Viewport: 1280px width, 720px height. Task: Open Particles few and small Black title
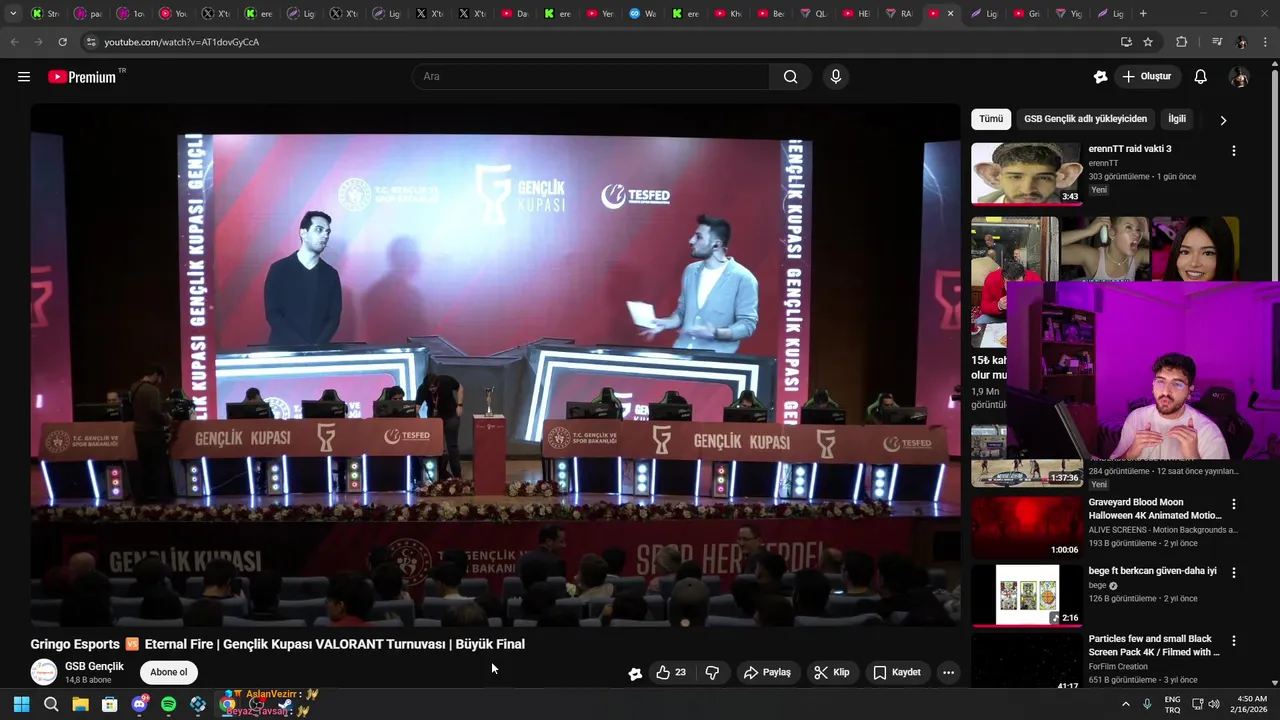[1154, 645]
